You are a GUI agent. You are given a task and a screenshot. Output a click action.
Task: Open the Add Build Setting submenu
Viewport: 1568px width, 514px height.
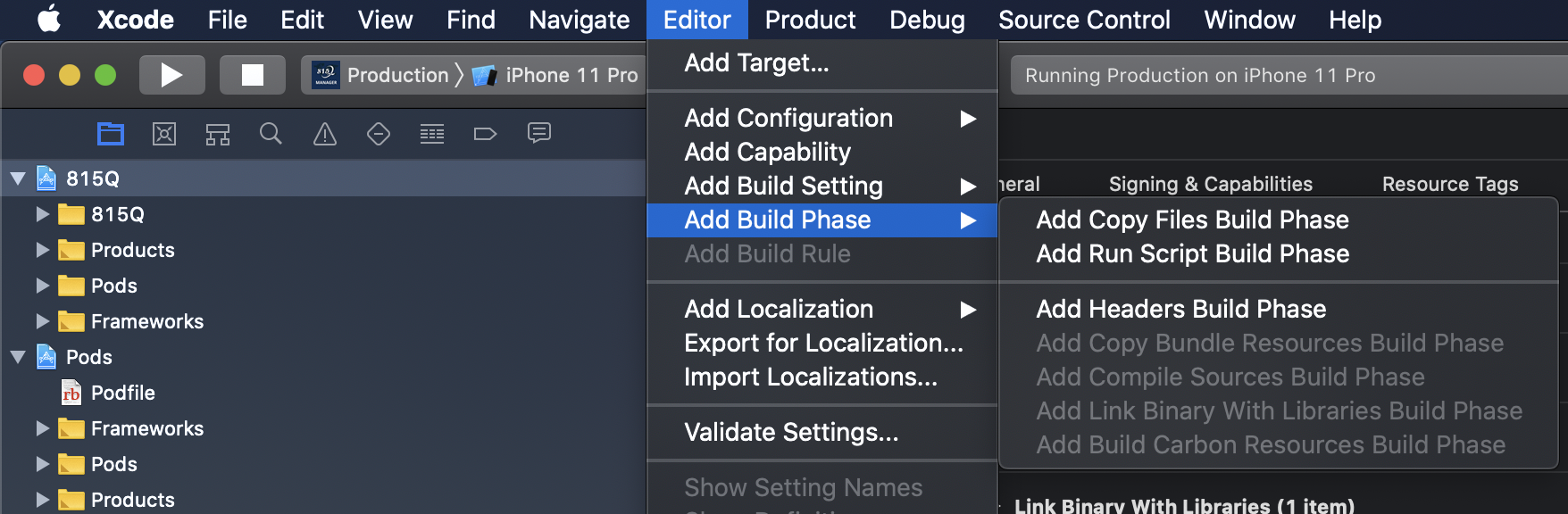(822, 186)
